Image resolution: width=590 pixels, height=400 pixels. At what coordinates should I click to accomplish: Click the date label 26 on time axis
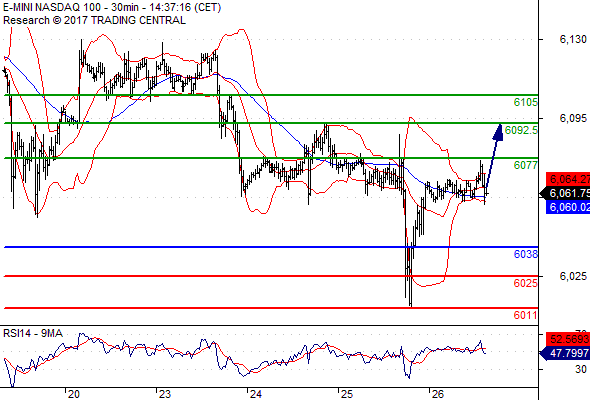[x=438, y=394]
